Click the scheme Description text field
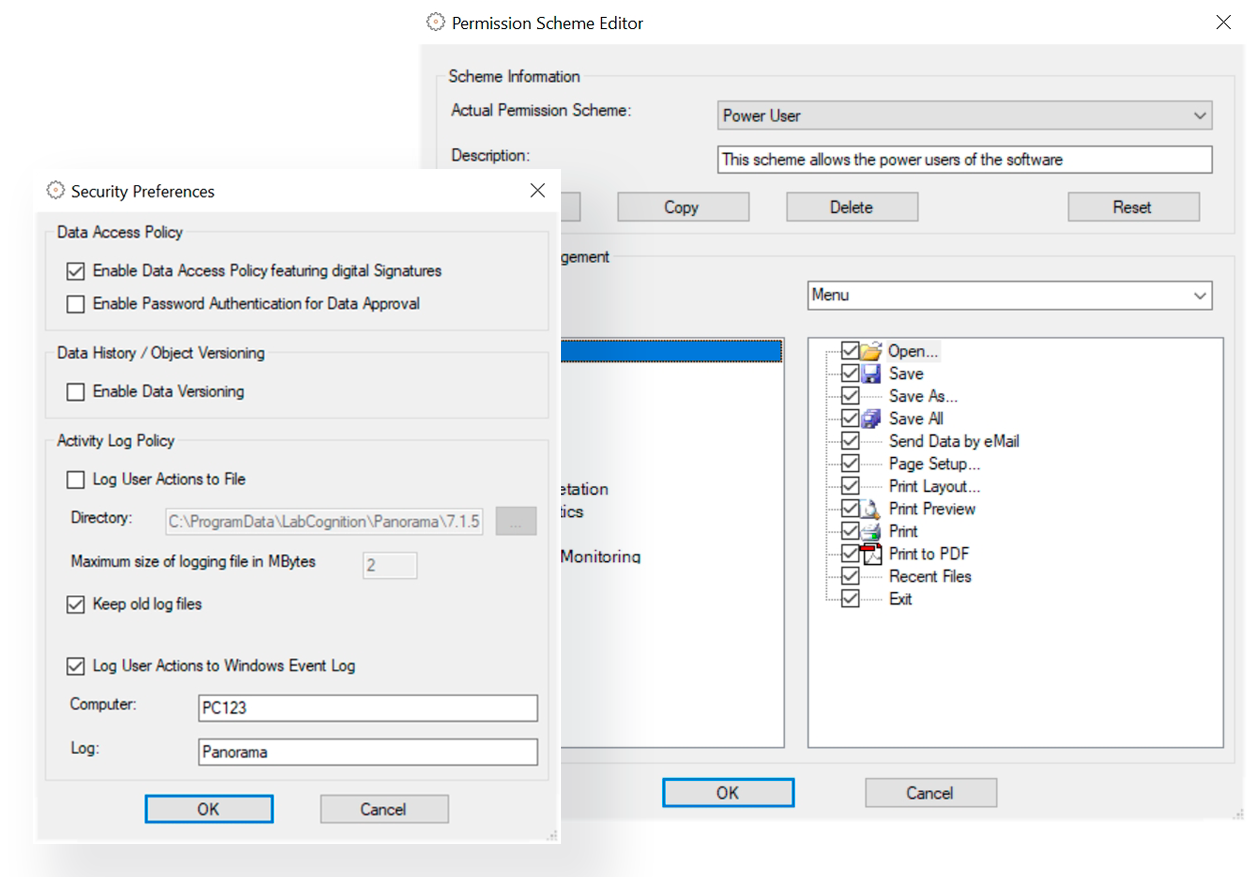Viewport: 1248px width, 877px height. [x=964, y=160]
